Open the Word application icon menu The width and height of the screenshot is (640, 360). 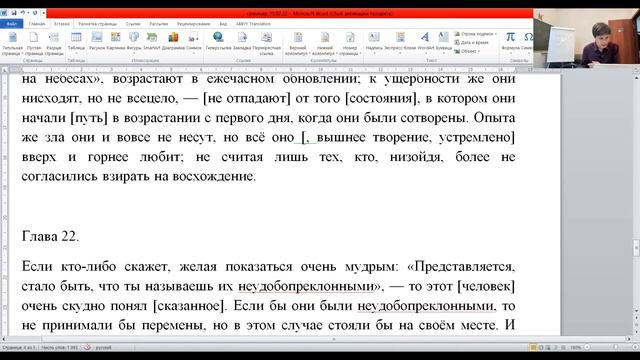click(4, 13)
